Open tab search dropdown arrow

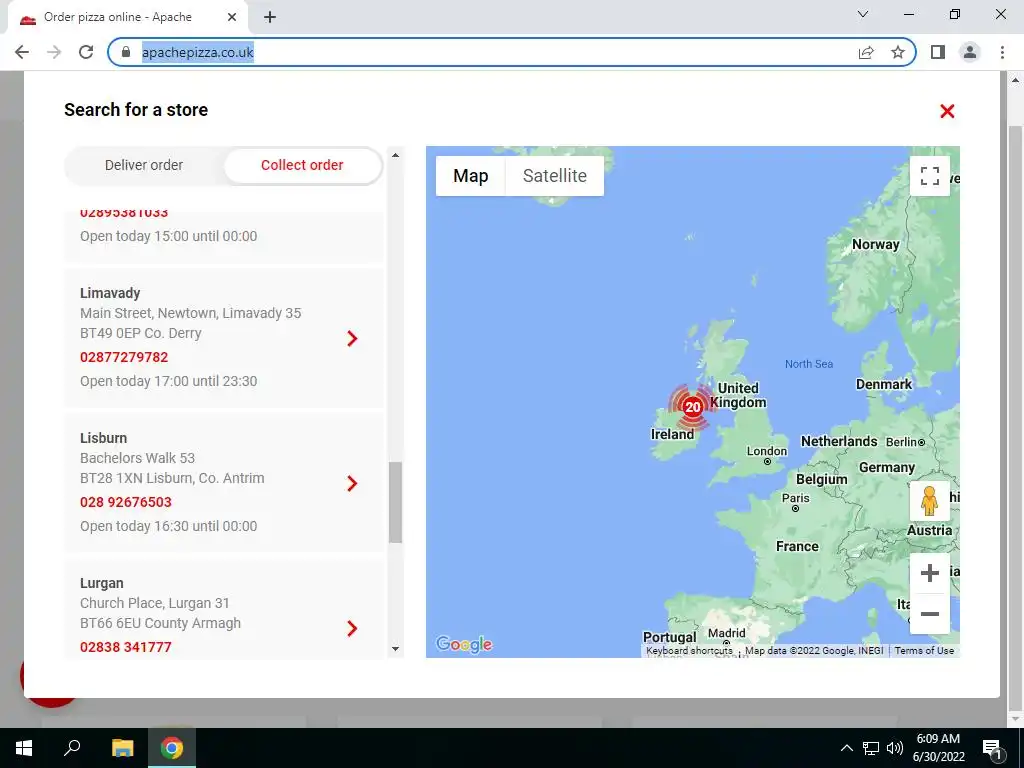point(863,14)
